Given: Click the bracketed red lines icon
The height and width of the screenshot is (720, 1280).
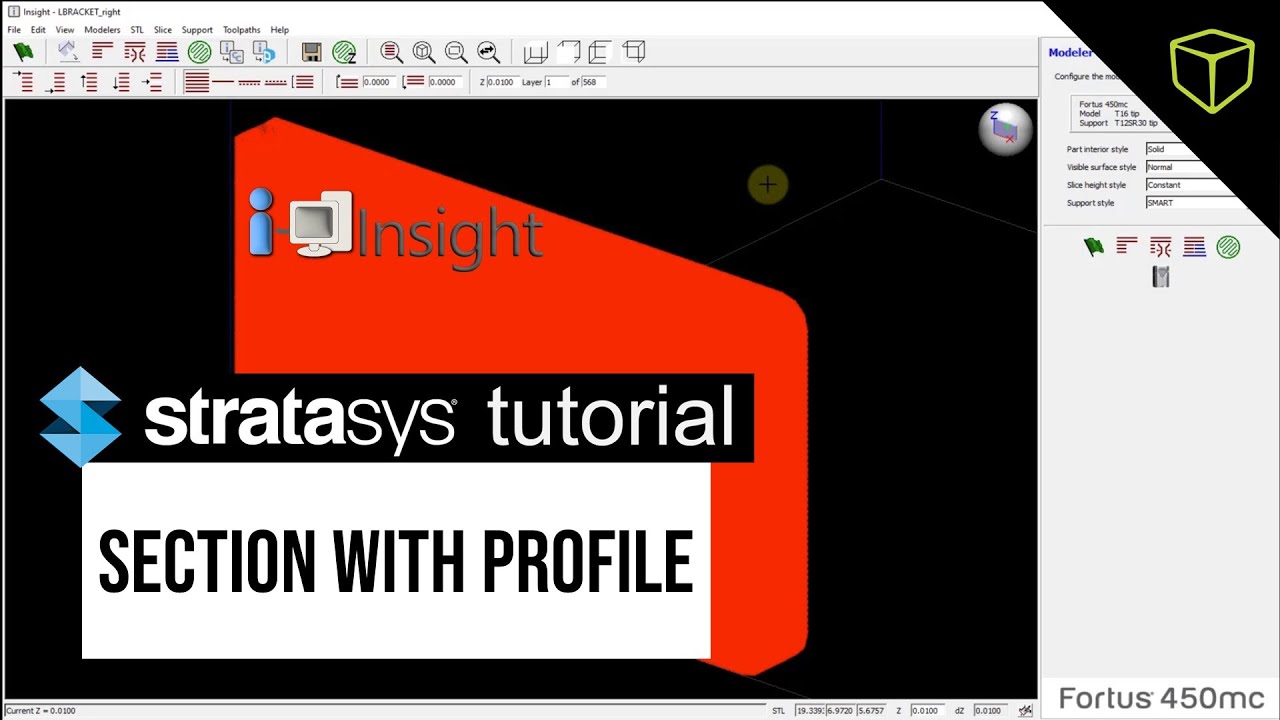Looking at the screenshot, I should 303,82.
